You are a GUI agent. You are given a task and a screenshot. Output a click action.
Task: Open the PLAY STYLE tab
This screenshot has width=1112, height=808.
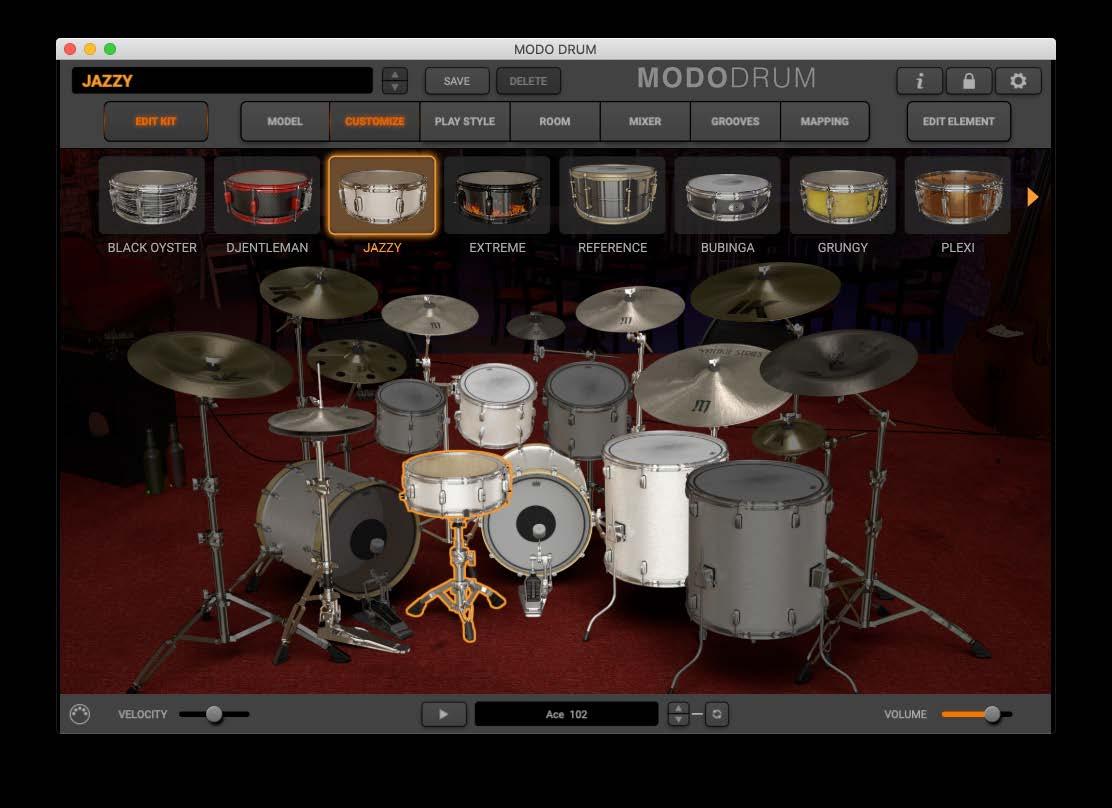point(465,121)
